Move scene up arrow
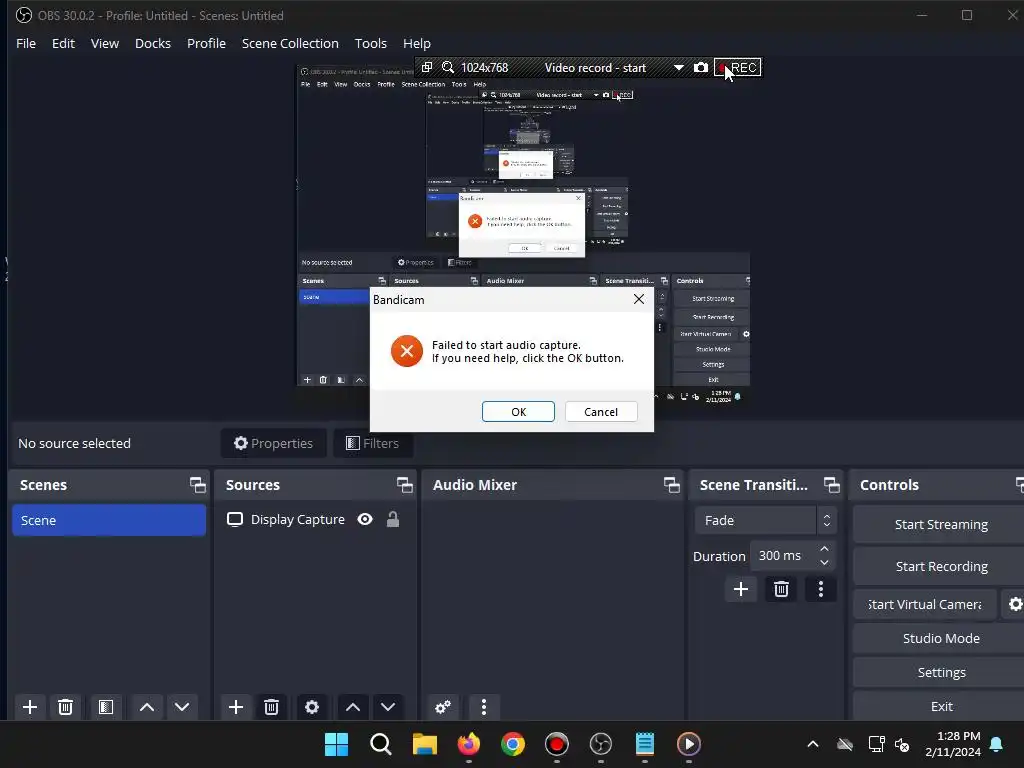 tap(147, 707)
